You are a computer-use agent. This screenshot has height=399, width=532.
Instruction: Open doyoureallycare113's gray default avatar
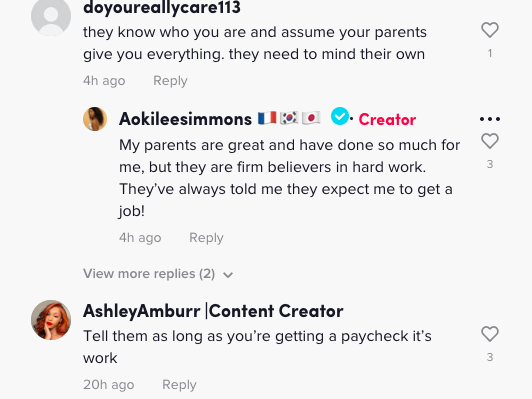pyautogui.click(x=51, y=16)
